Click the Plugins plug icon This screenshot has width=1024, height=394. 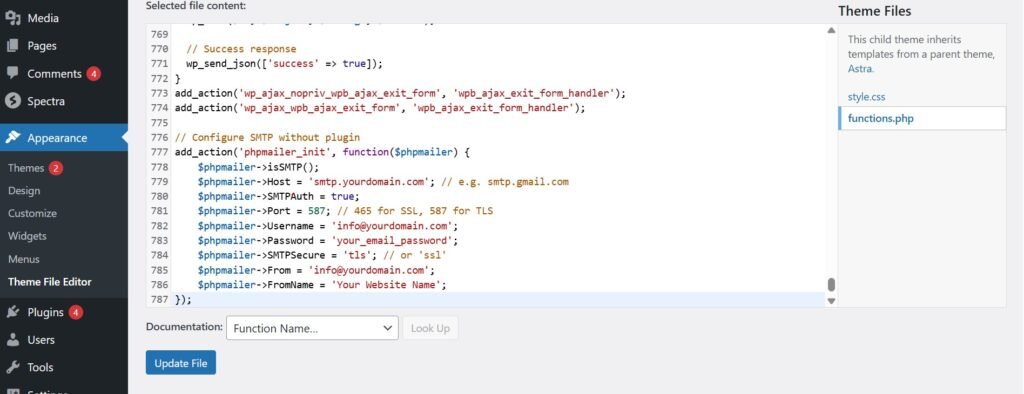pyautogui.click(x=12, y=312)
